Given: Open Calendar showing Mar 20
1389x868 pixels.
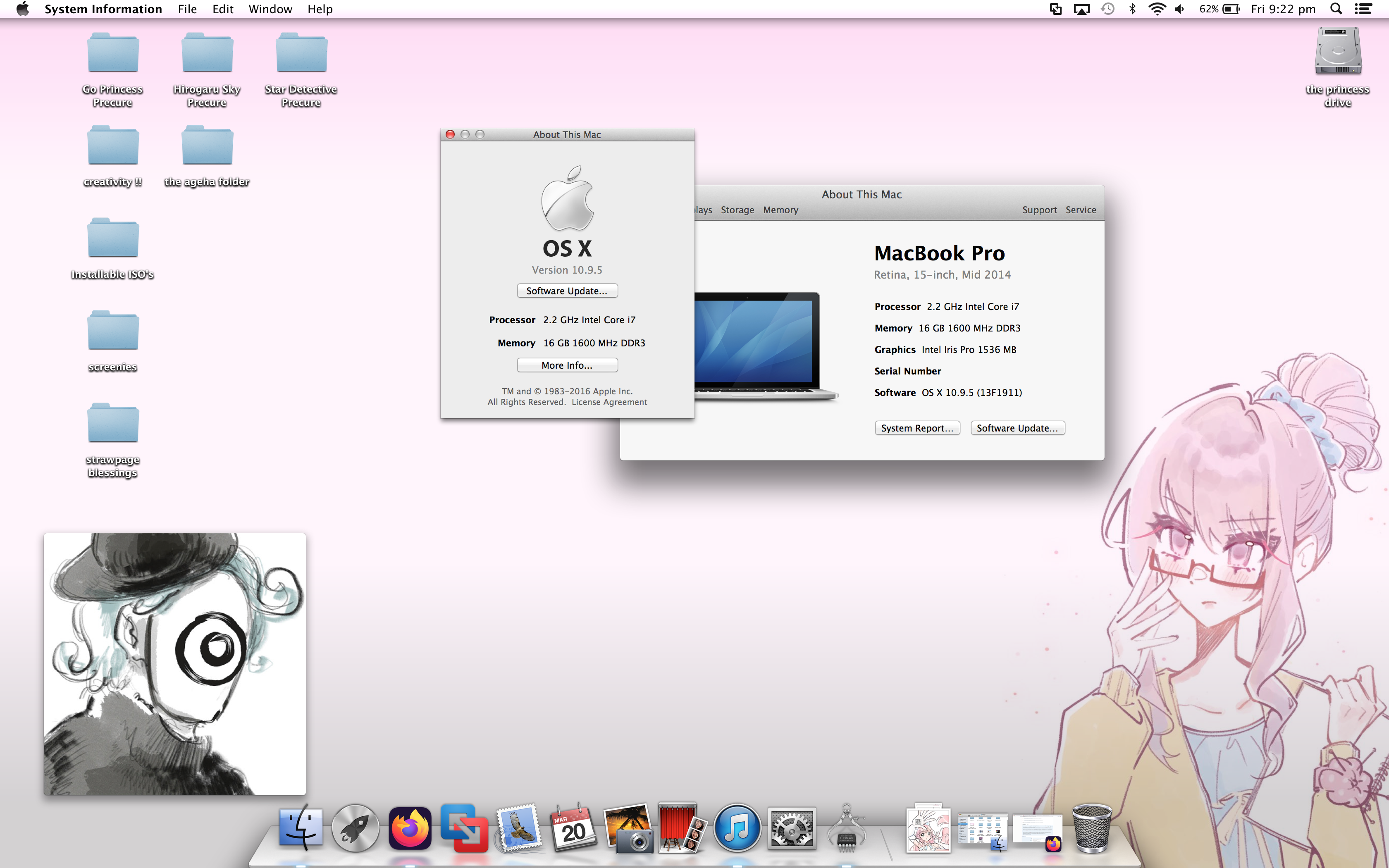Looking at the screenshot, I should tap(573, 828).
